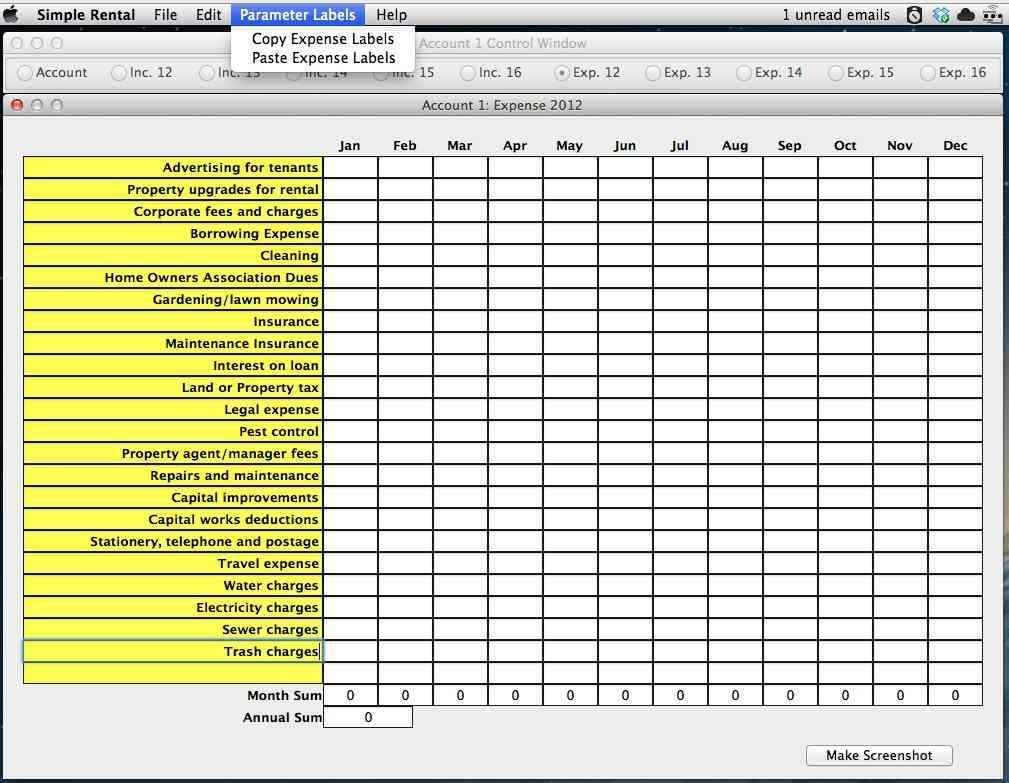This screenshot has height=783, width=1009.
Task: Open the File menu
Action: pos(165,14)
